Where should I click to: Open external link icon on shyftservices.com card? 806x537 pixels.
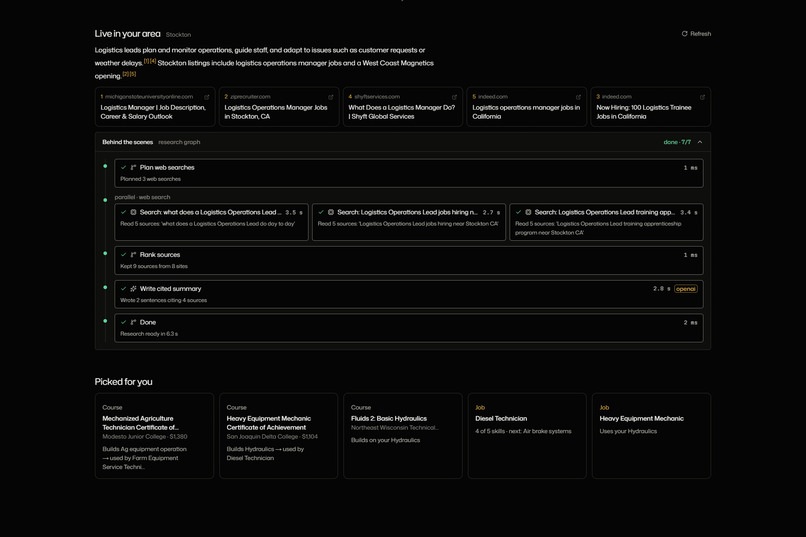[x=454, y=97]
